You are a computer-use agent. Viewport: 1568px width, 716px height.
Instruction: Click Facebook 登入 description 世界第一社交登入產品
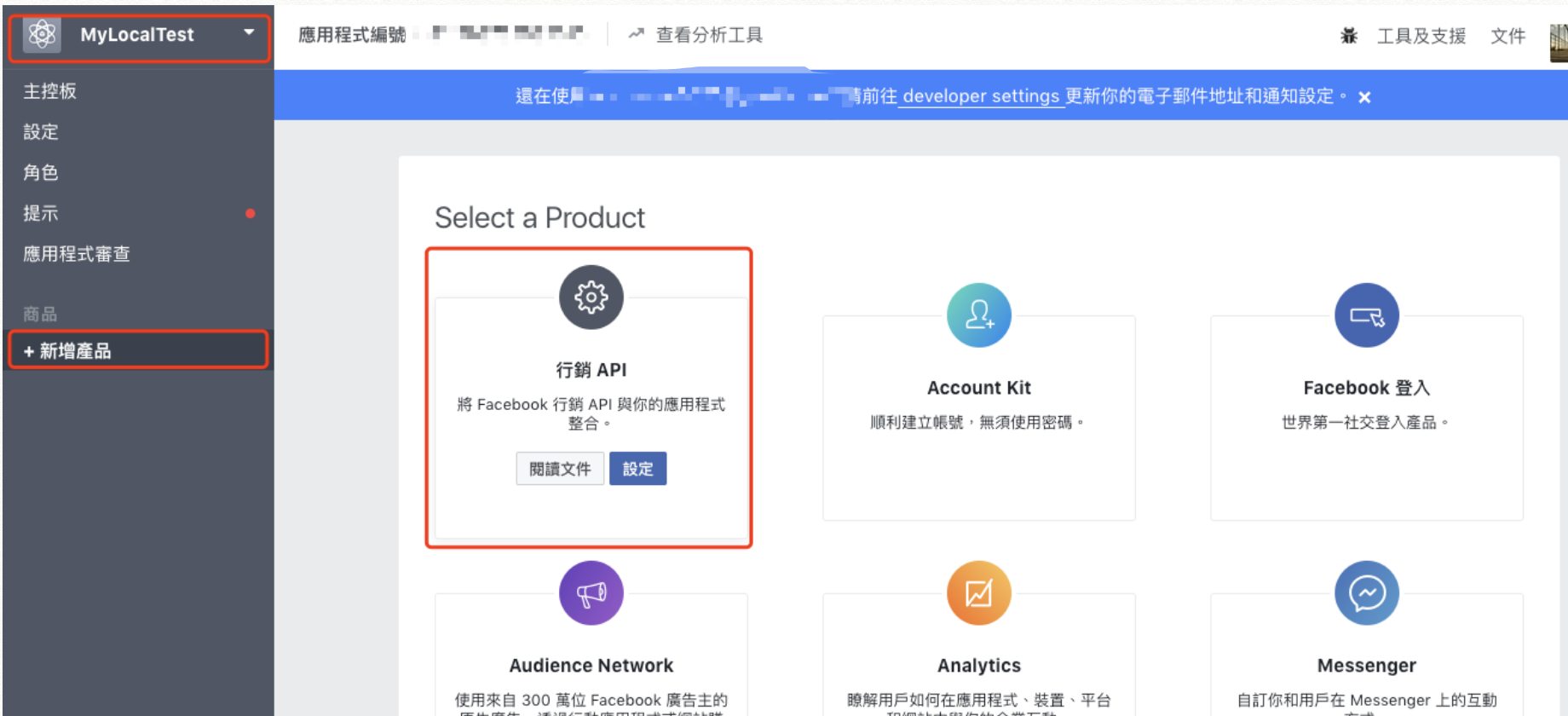[x=1366, y=423]
